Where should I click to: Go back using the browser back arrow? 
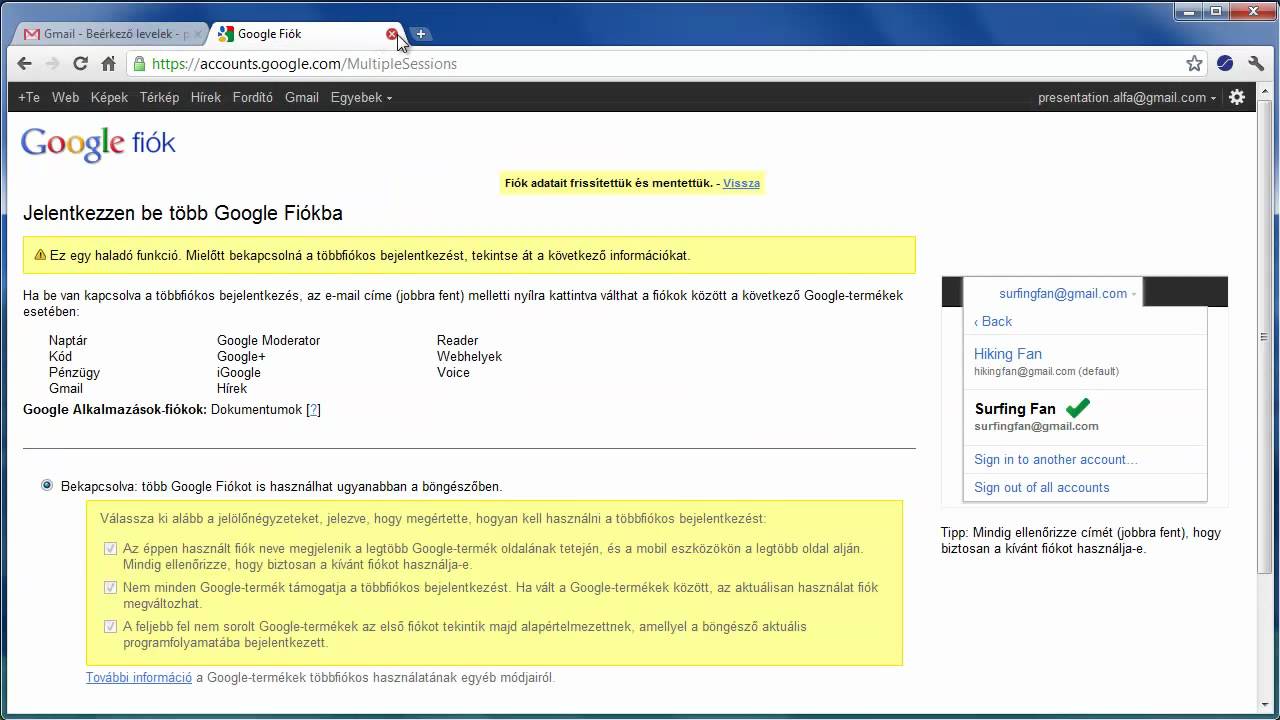[25, 64]
